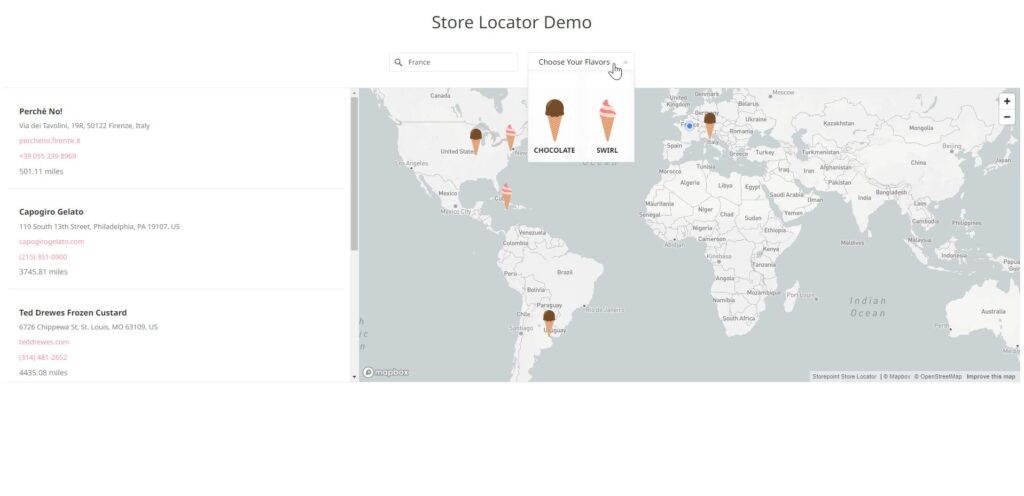This screenshot has width=1024, height=496.
Task: Click the Improve this map link
Action: pos(990,377)
